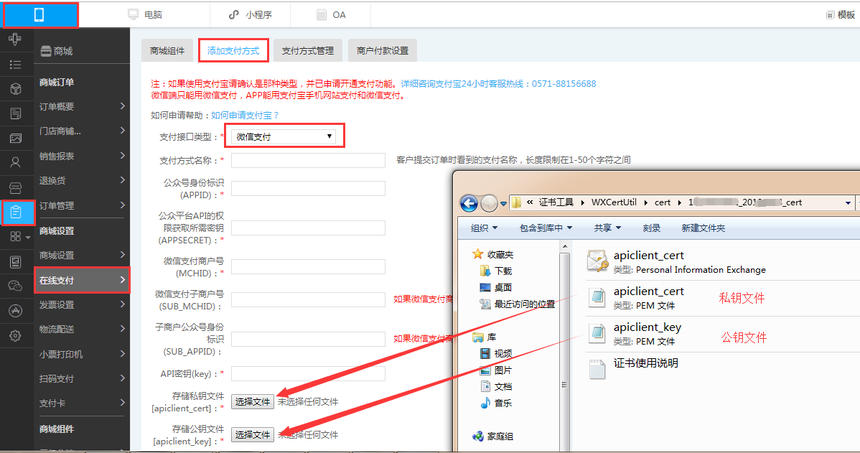Screen dimensions: 860x453
Task: Open the settings gear icon in sidebar
Action: [x=15, y=335]
